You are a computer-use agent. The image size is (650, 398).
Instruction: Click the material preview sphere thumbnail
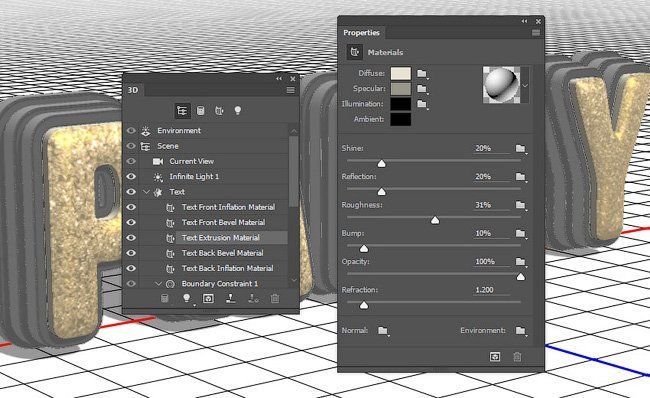(502, 85)
